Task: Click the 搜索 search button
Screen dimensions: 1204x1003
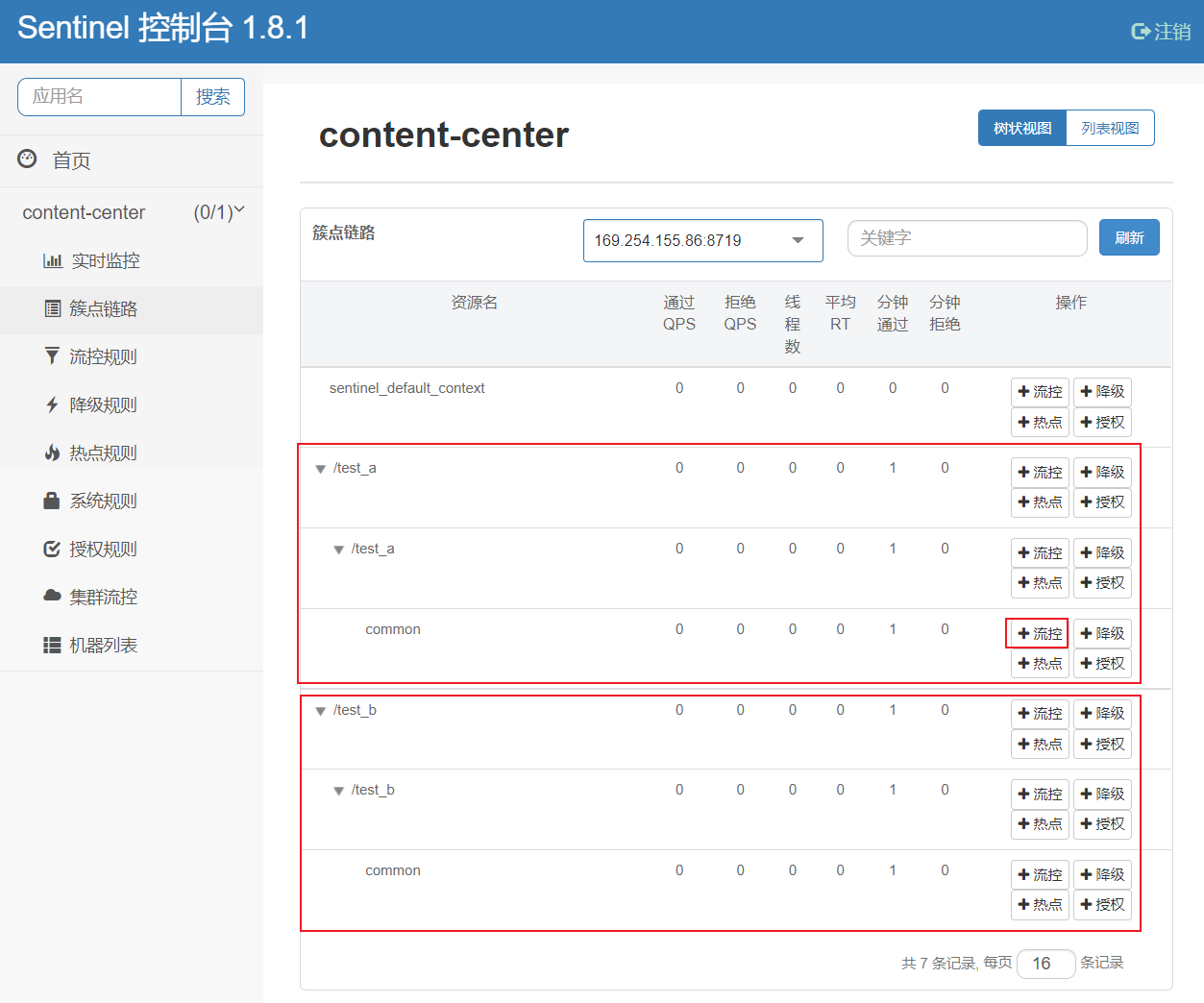Action: click(x=212, y=97)
